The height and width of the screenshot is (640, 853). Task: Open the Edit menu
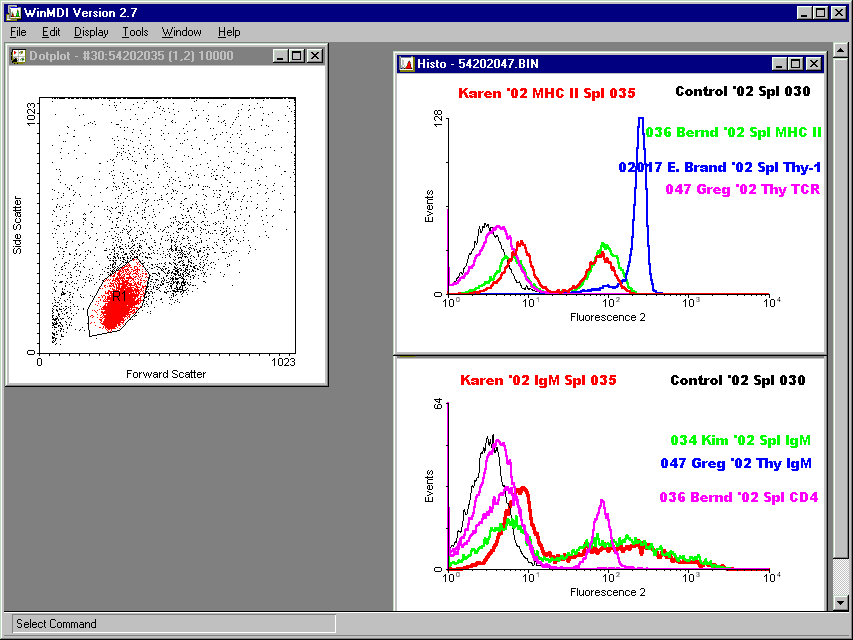(x=51, y=32)
